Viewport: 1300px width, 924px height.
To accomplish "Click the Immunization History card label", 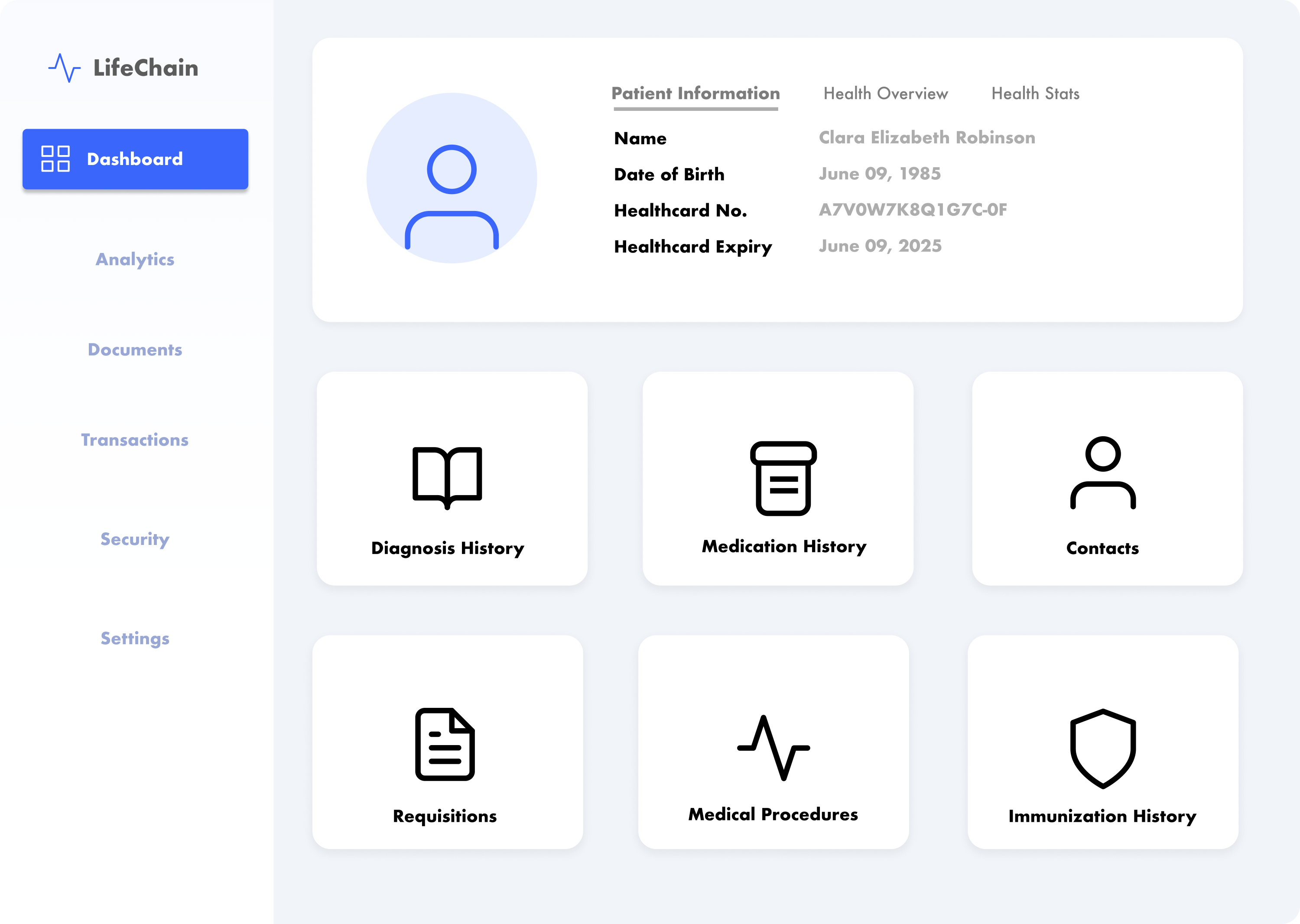I will pyautogui.click(x=1102, y=816).
